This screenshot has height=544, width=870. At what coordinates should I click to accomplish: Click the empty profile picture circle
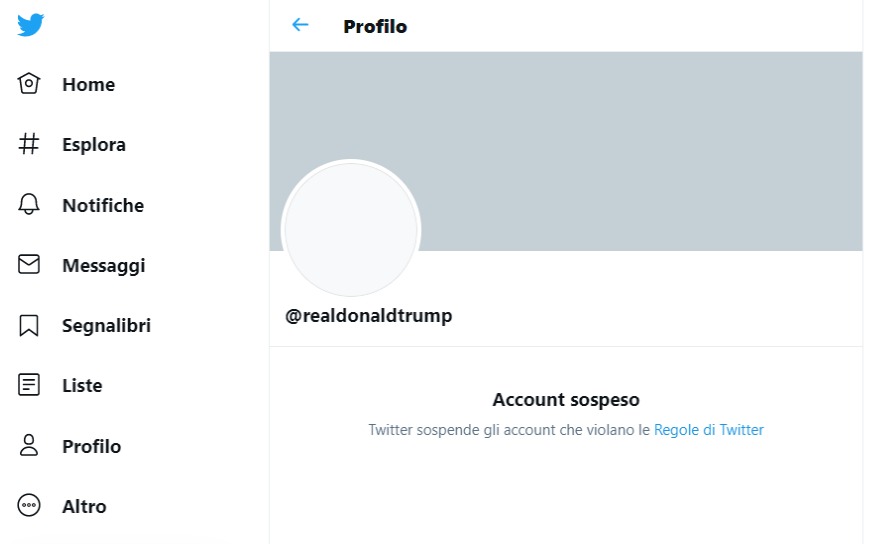click(351, 229)
